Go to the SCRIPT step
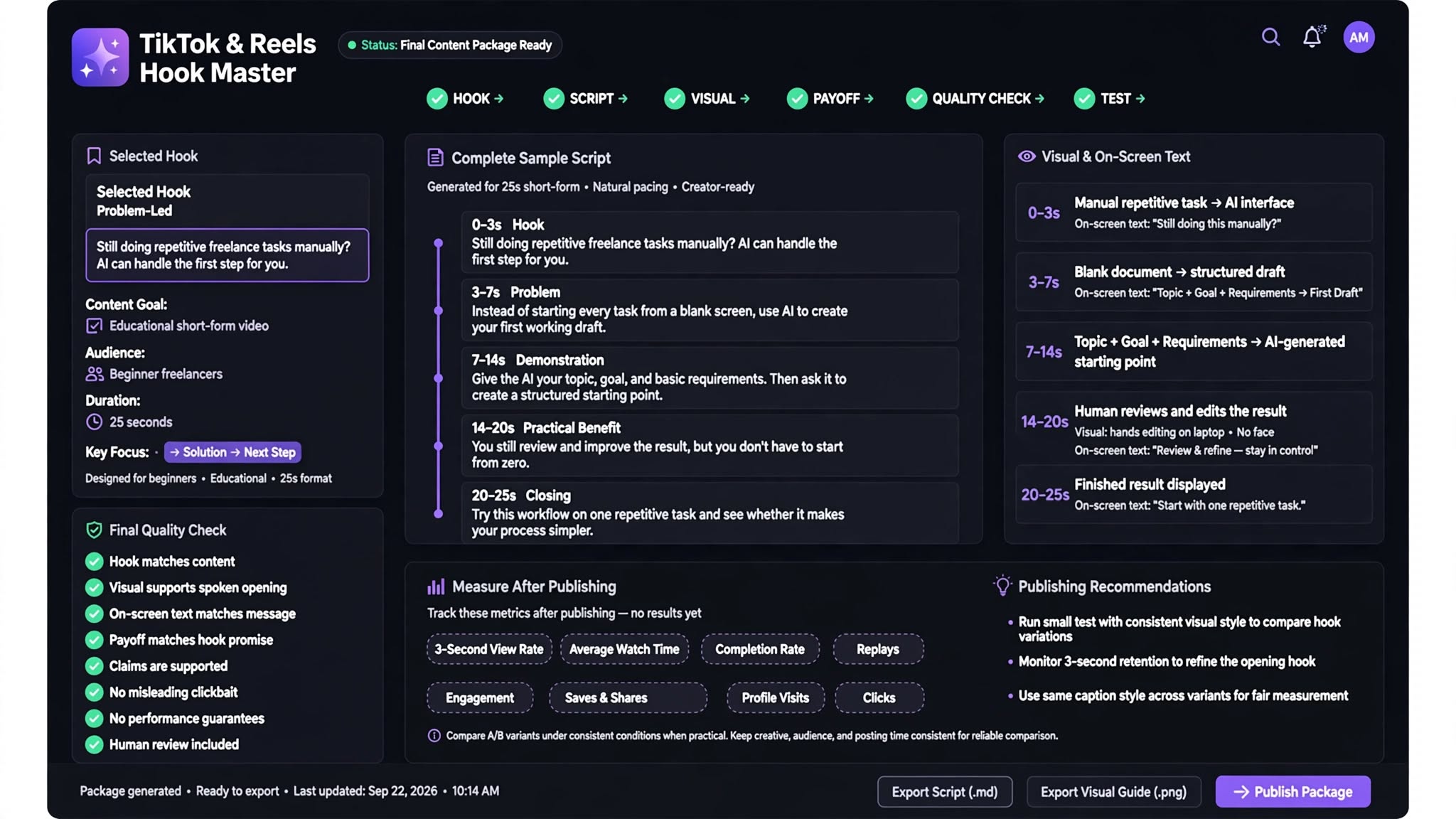The height and width of the screenshot is (819, 1456). pos(585,99)
